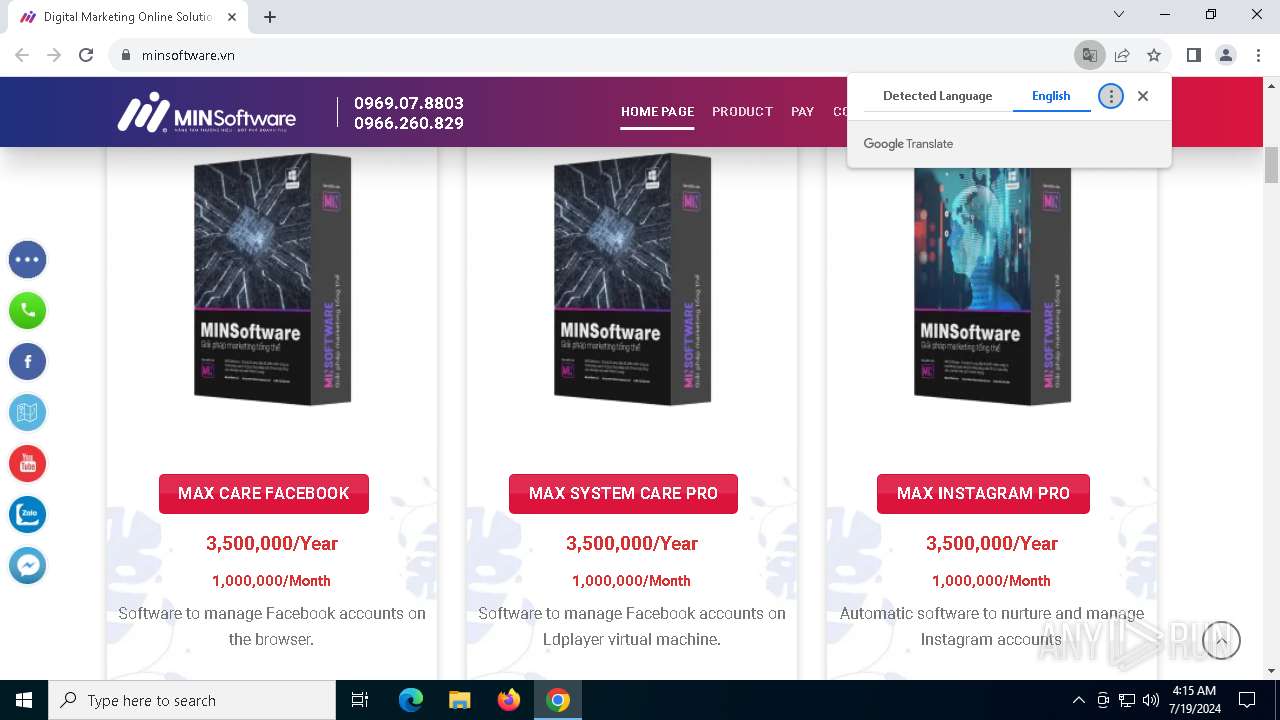
Task: Open the green phone call widget
Action: pos(28,311)
